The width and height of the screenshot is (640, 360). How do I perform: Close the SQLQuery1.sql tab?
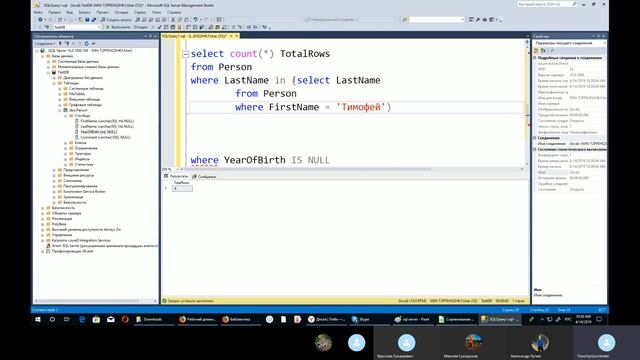coord(236,36)
